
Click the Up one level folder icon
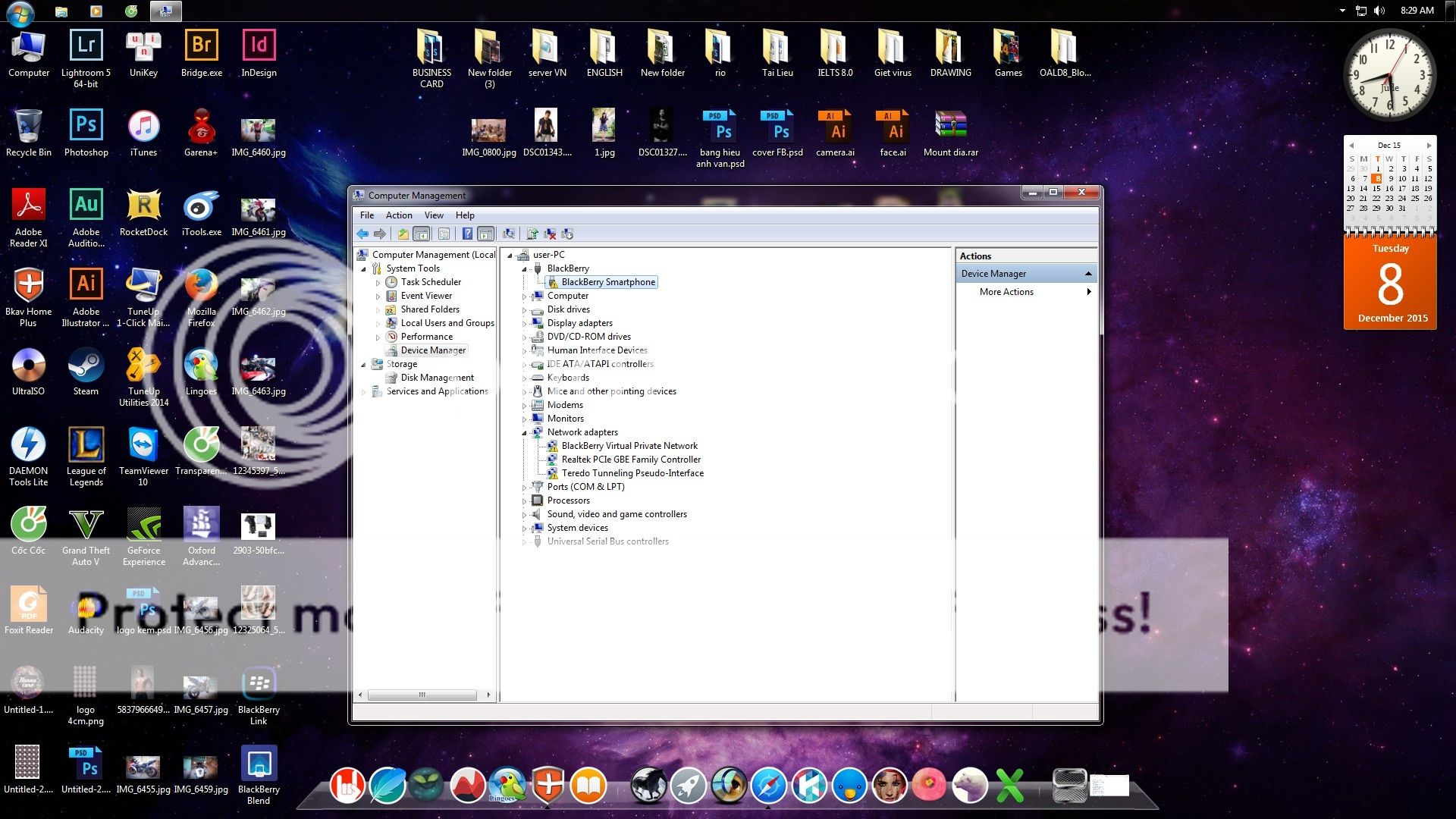[403, 234]
